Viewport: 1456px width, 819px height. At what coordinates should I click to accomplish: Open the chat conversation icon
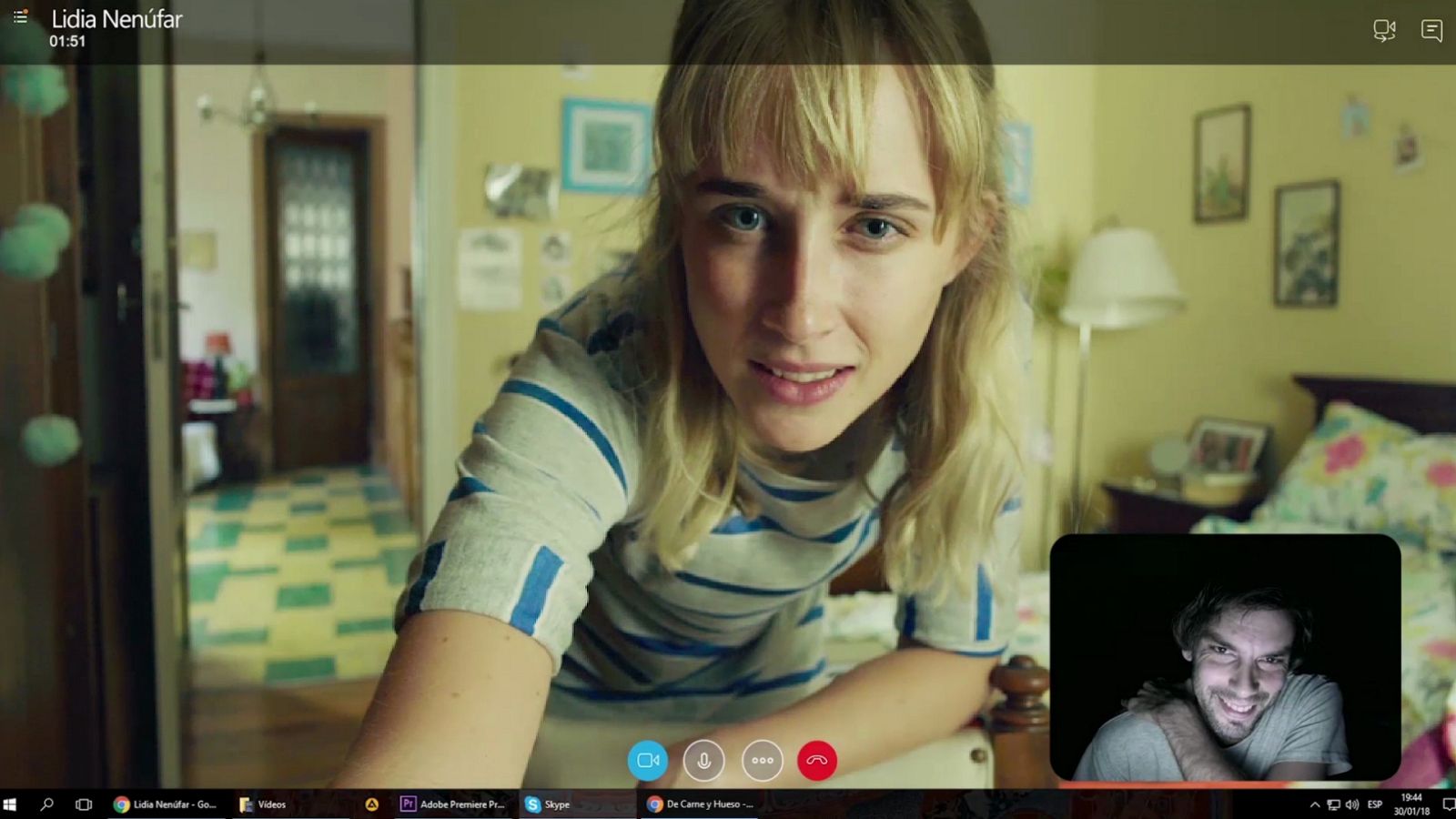1431,31
